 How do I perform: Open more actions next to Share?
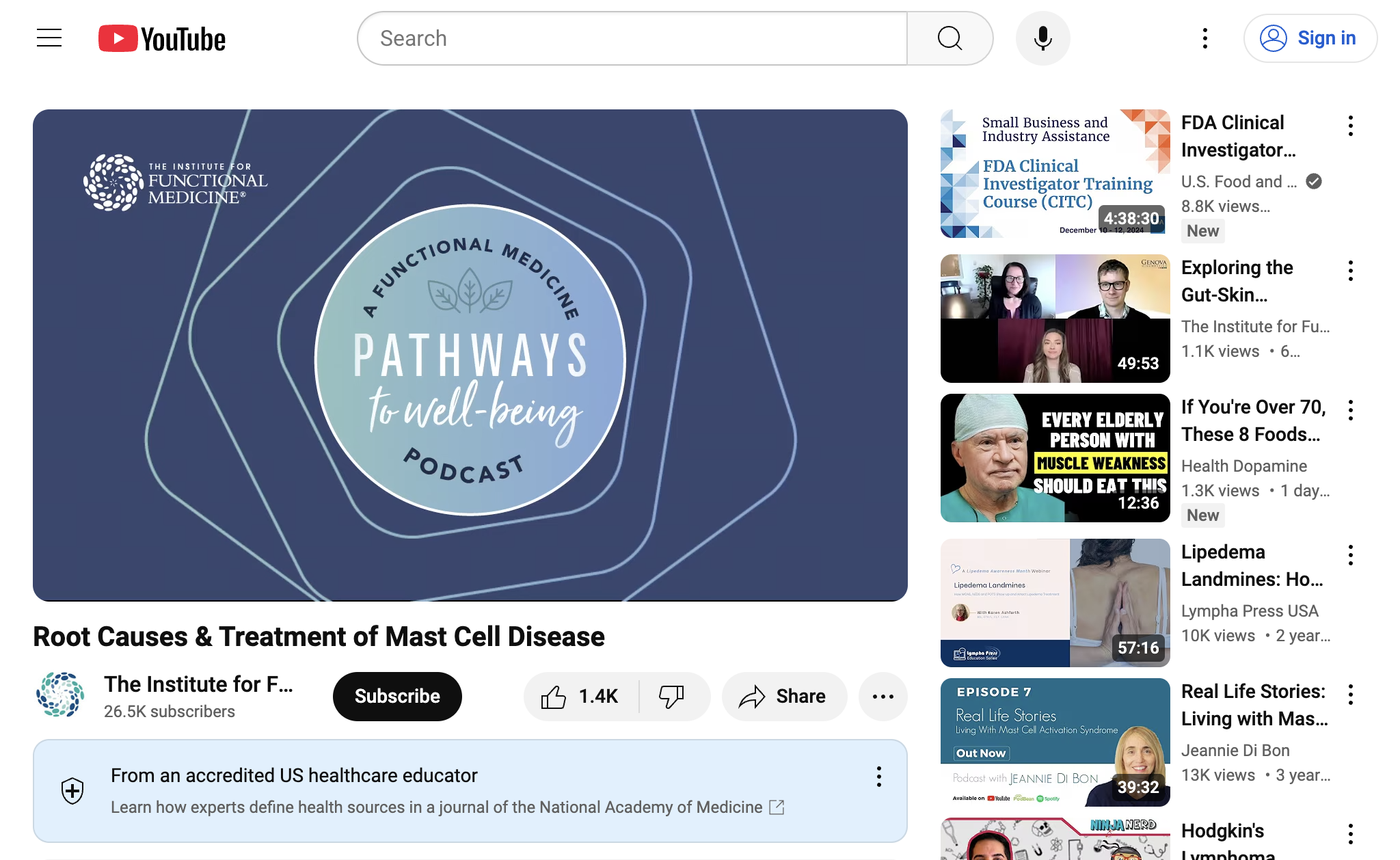(x=883, y=697)
